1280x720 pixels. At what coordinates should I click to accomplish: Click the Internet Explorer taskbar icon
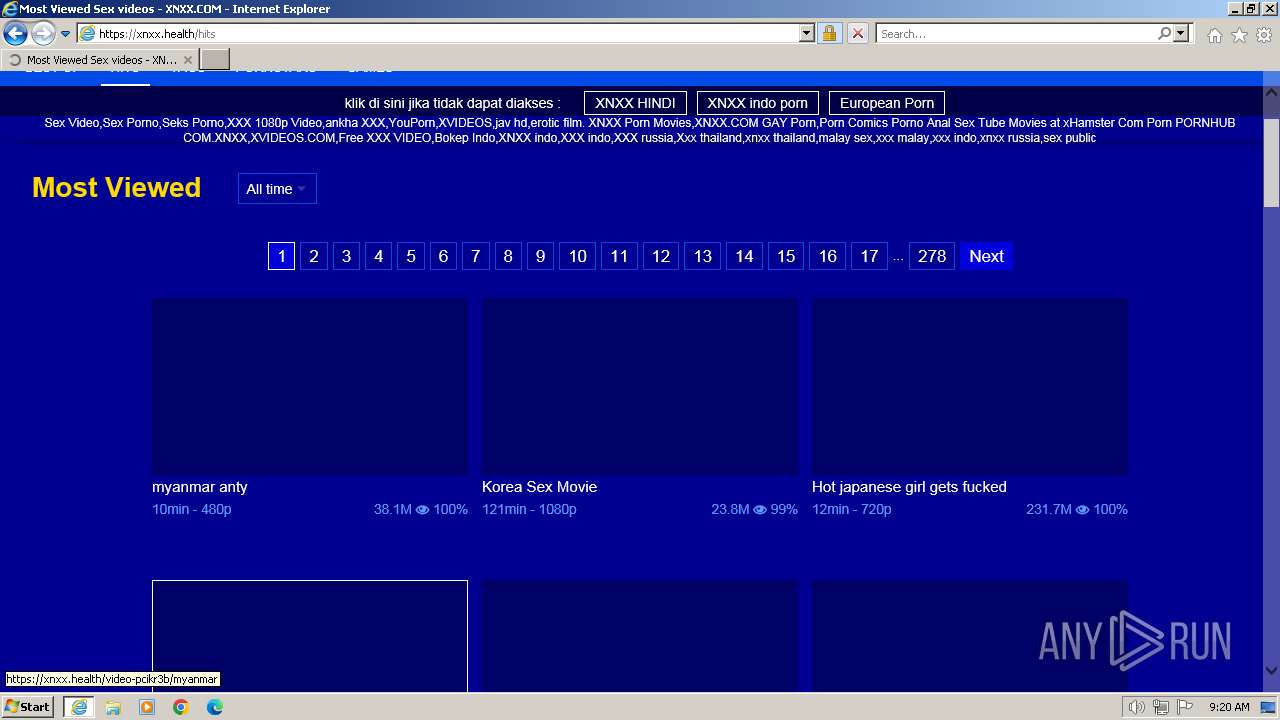point(78,707)
